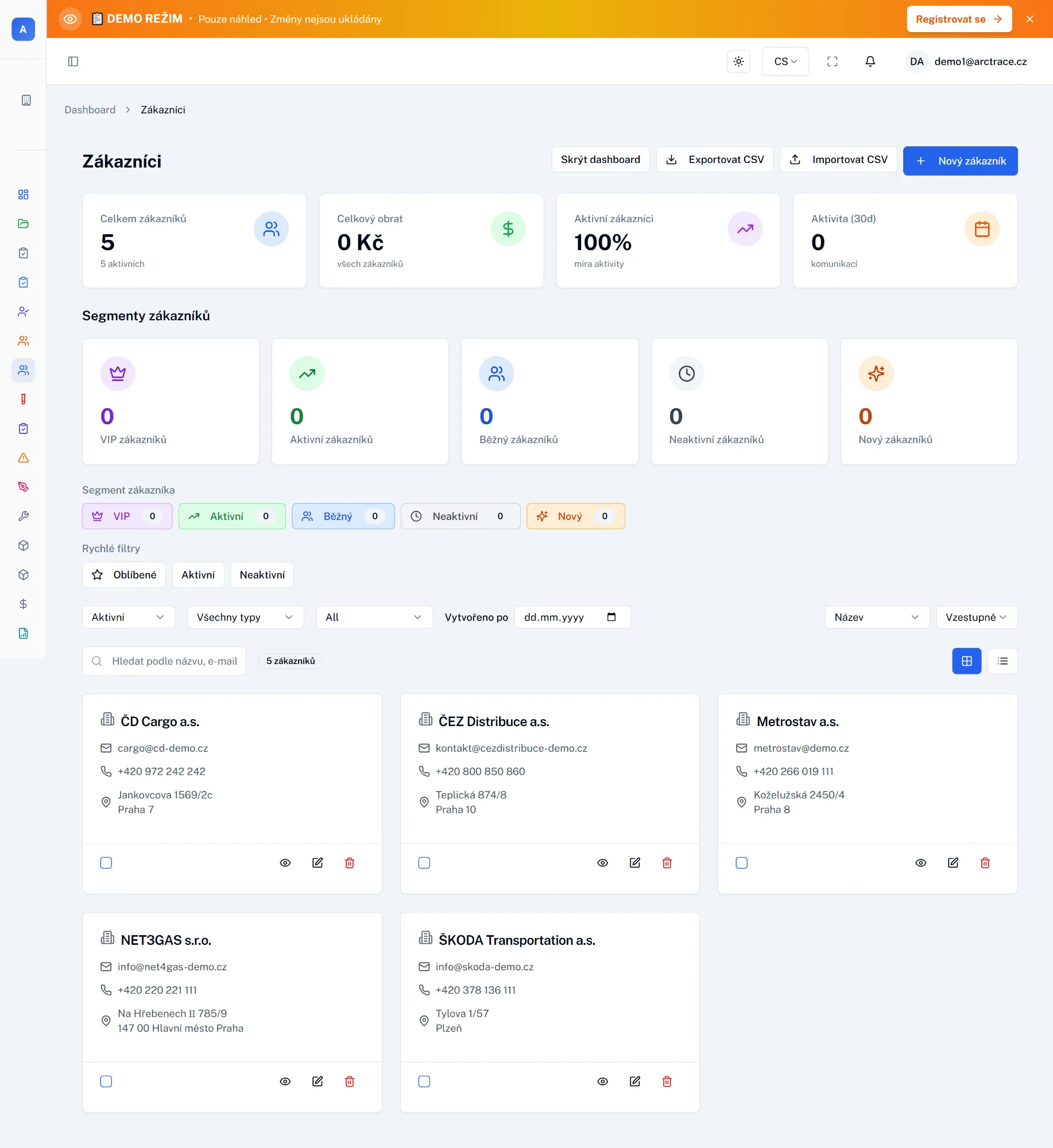Open the warning triangle sidebar item

[x=24, y=457]
